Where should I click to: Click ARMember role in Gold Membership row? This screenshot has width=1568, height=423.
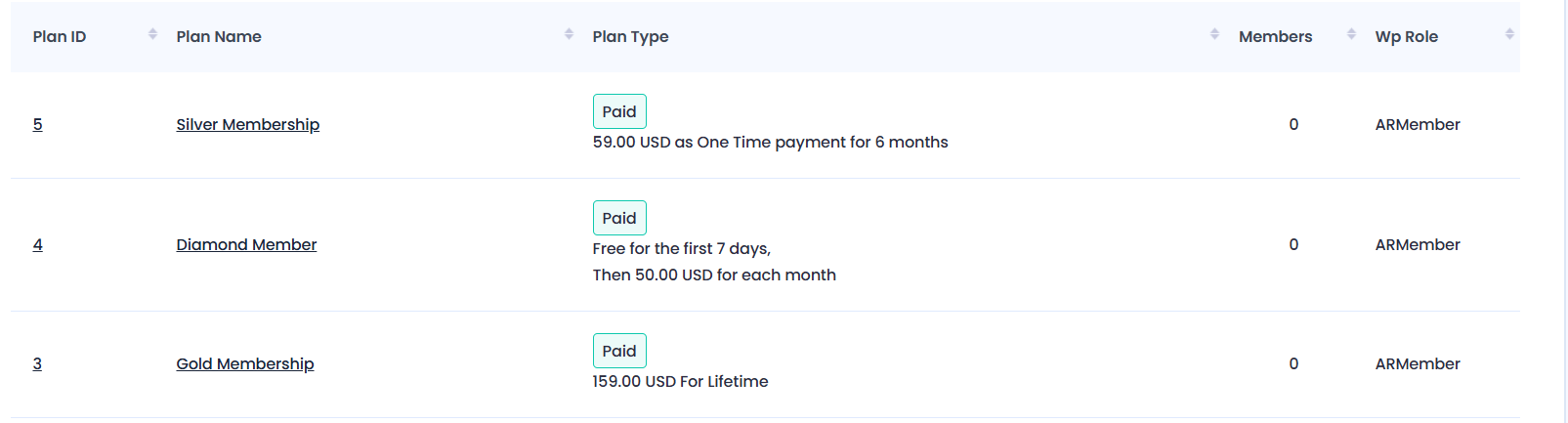[x=1418, y=363]
